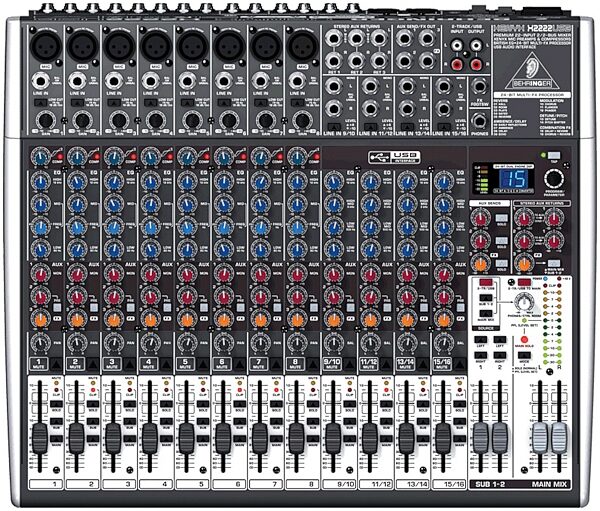Click the channel 13/14 fader cap
Image resolution: width=600 pixels, height=511 pixels.
[x=406, y=438]
